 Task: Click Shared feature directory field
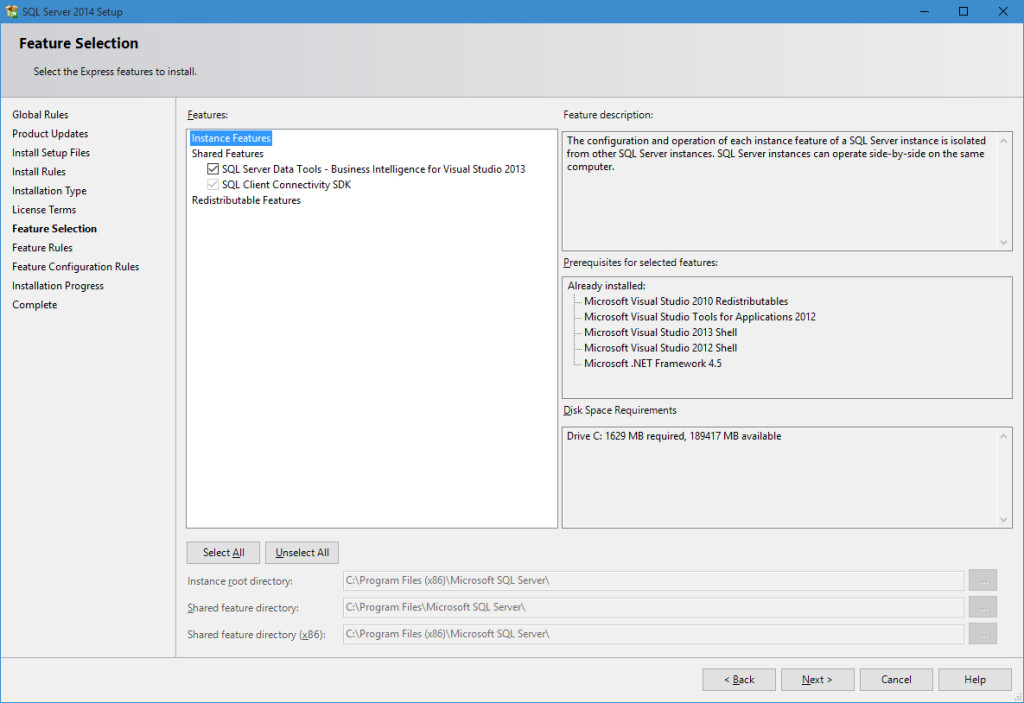[653, 608]
